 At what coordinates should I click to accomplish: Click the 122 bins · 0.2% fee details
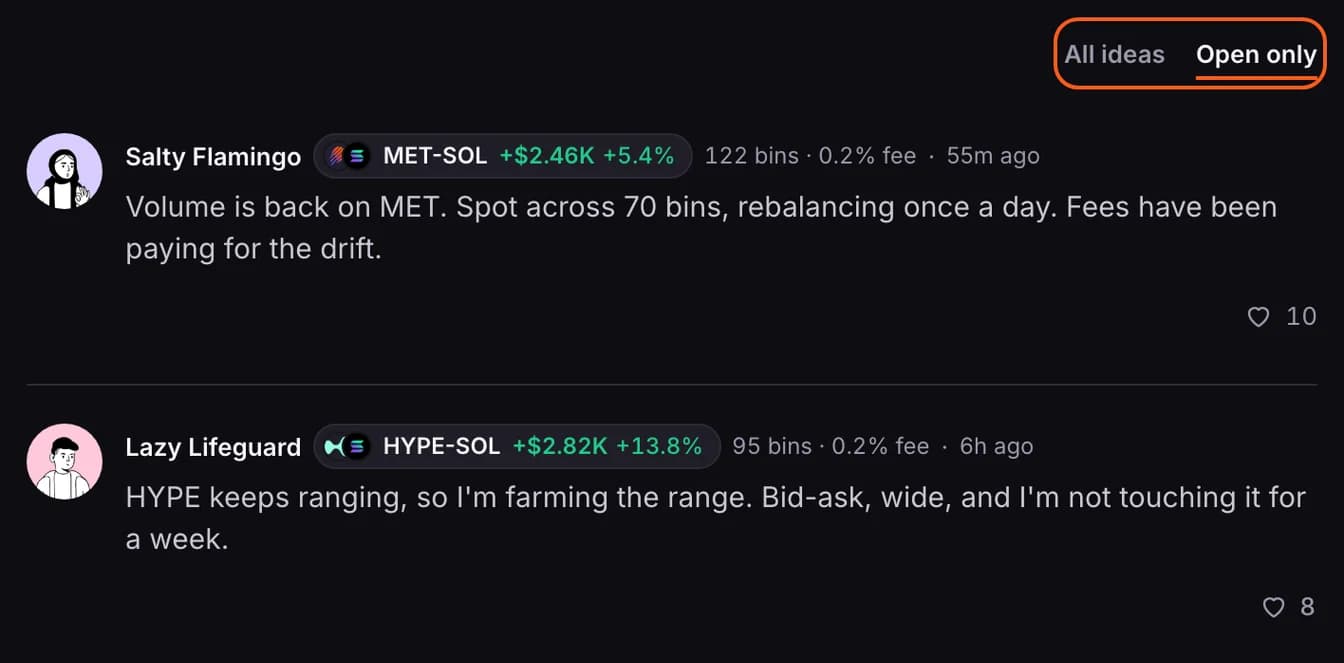click(810, 156)
